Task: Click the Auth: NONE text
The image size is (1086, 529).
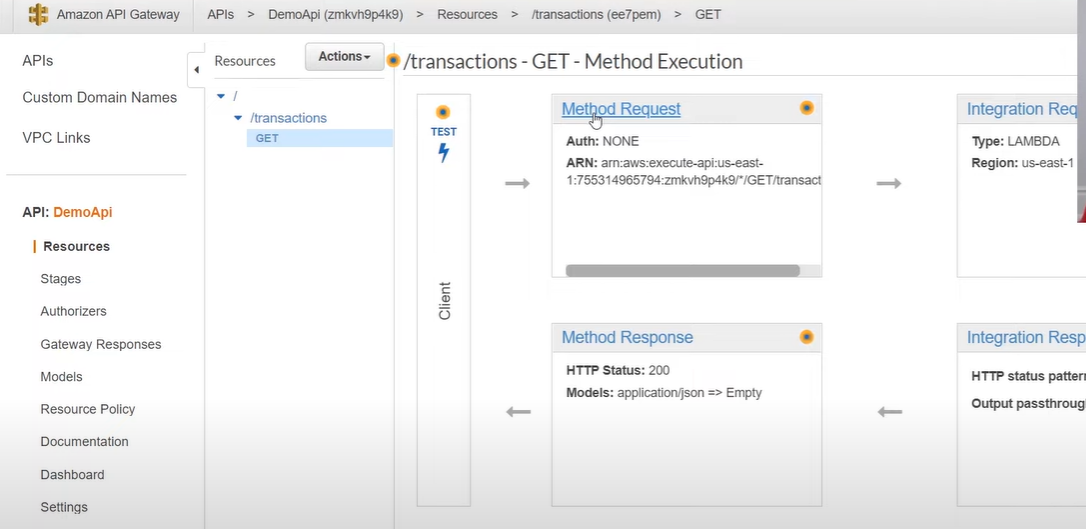Action: click(x=603, y=142)
